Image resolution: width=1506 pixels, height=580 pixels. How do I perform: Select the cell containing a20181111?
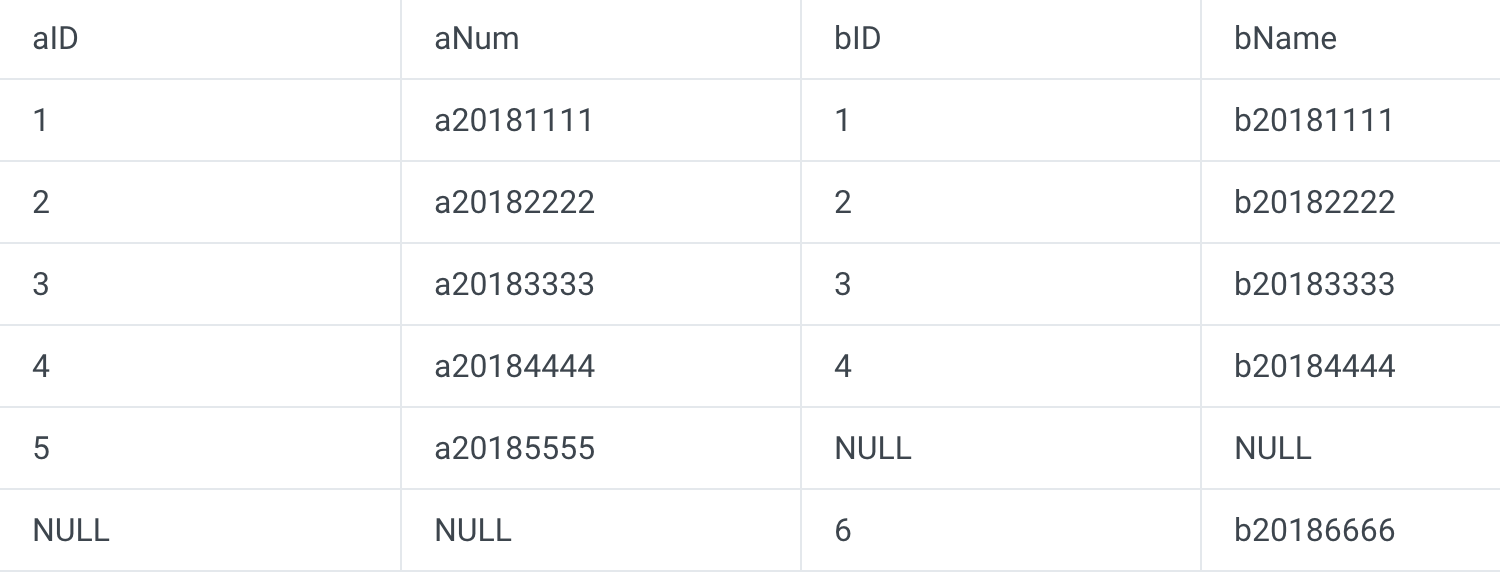pos(514,121)
